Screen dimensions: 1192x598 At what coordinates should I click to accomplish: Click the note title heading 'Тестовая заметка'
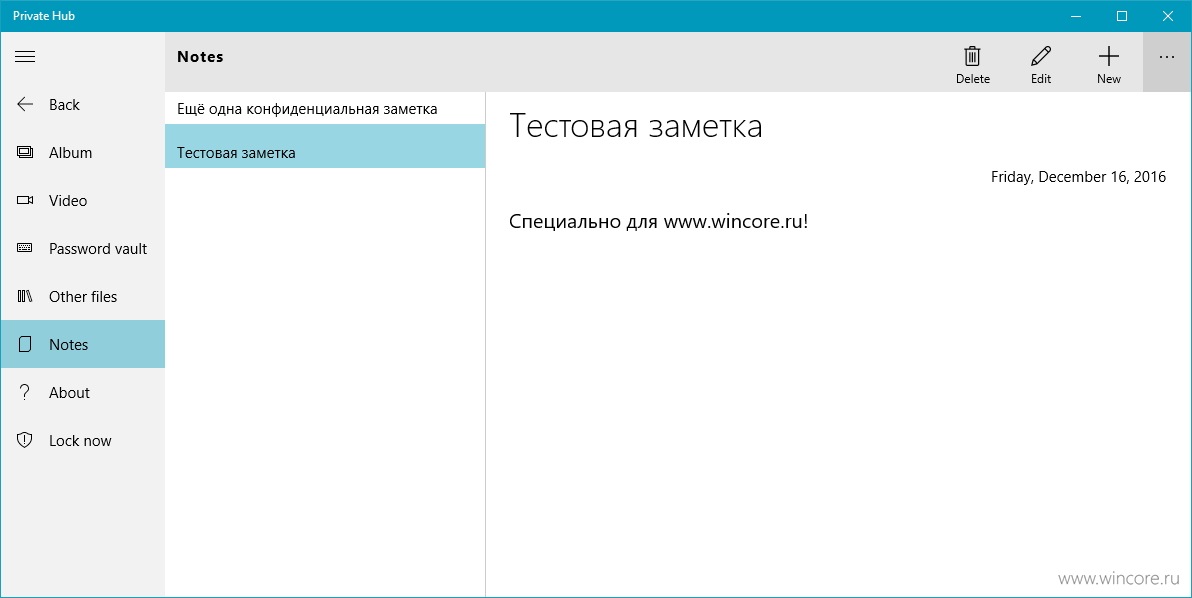click(636, 126)
